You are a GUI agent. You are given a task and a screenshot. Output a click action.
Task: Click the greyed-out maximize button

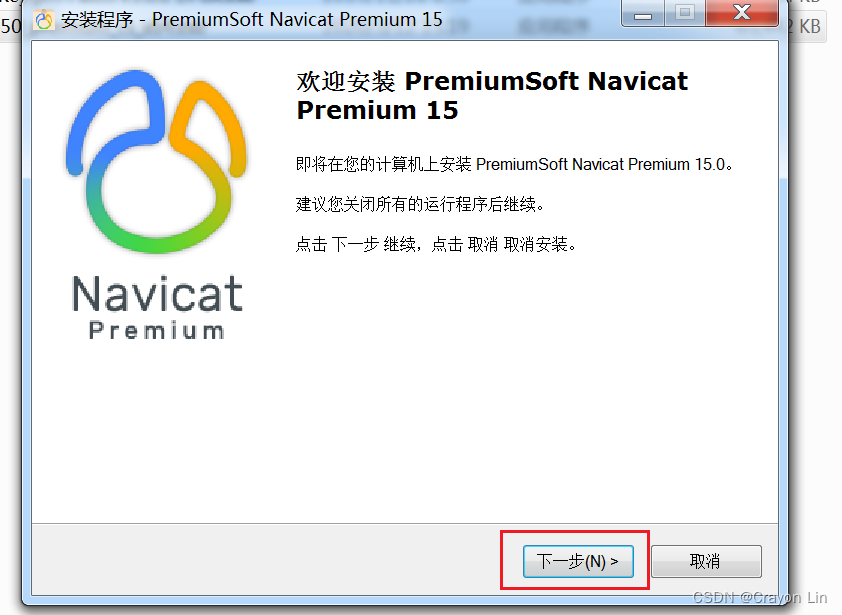685,13
